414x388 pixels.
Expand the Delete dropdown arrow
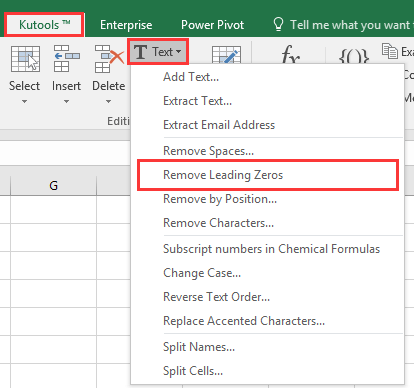[x=108, y=101]
